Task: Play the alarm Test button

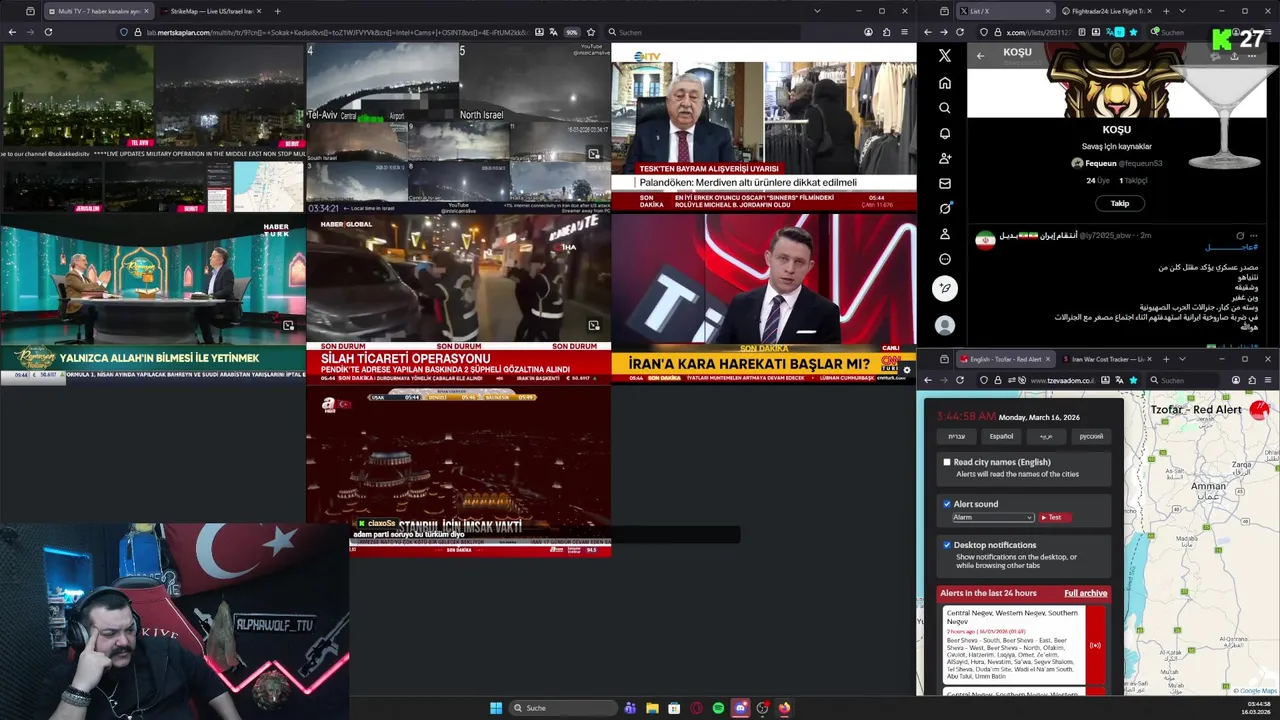Action: coord(1054,517)
